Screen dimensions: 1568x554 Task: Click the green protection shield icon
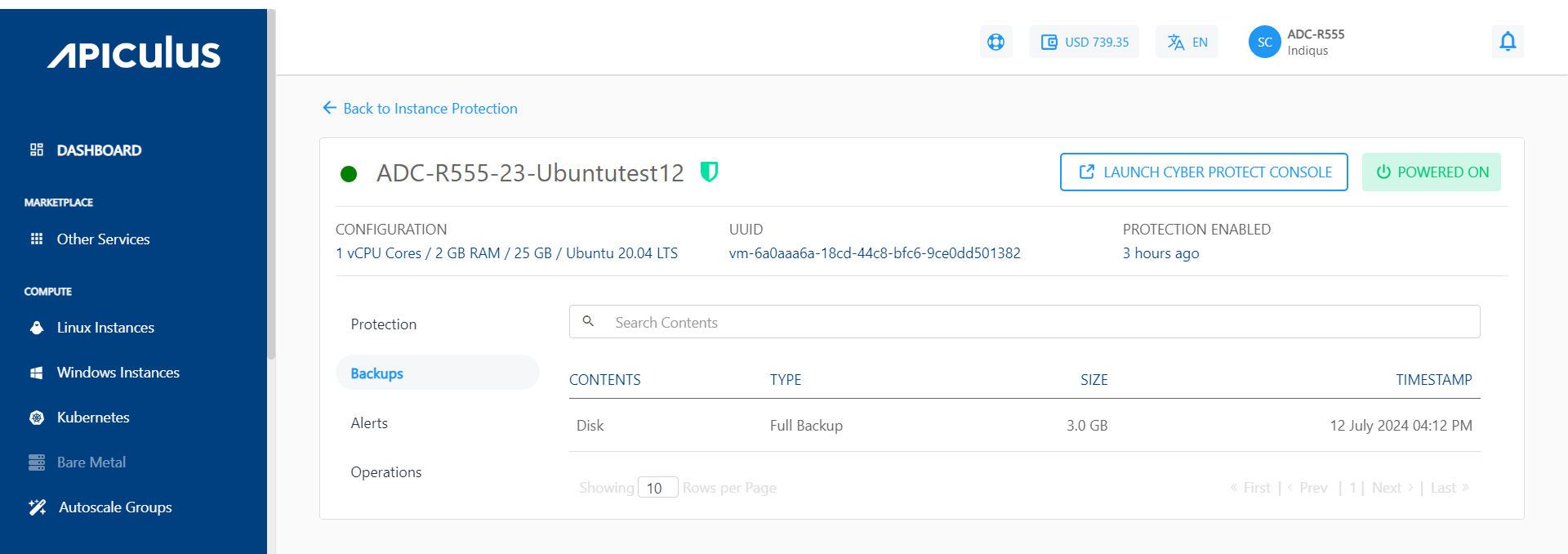(x=709, y=172)
